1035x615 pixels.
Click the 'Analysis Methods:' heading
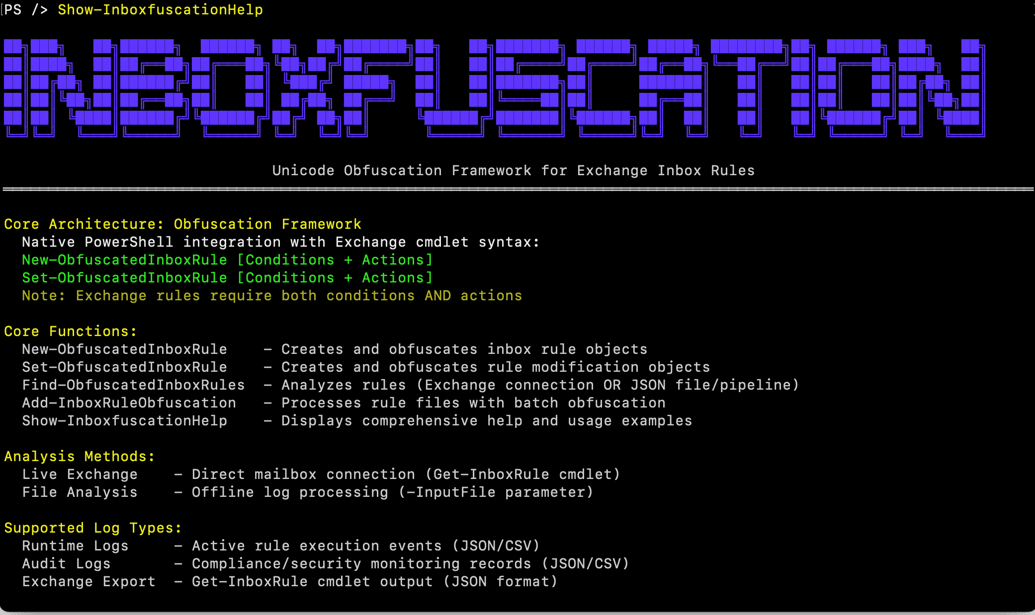[79, 457]
